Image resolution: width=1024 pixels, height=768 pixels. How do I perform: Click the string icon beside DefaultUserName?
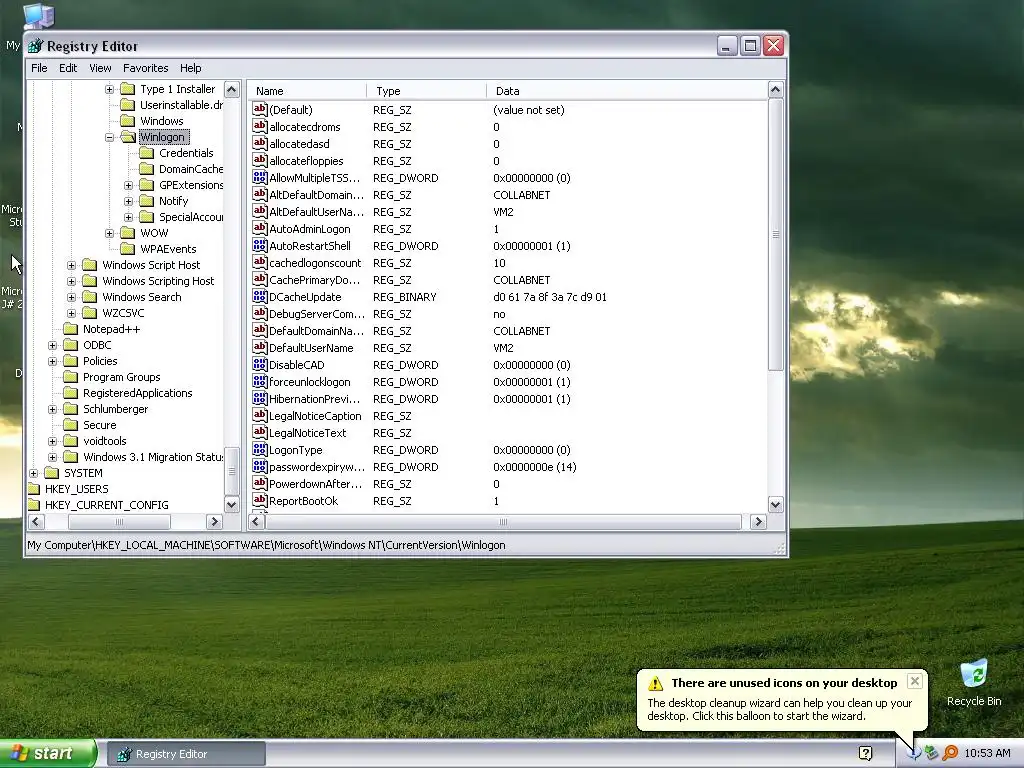click(260, 347)
